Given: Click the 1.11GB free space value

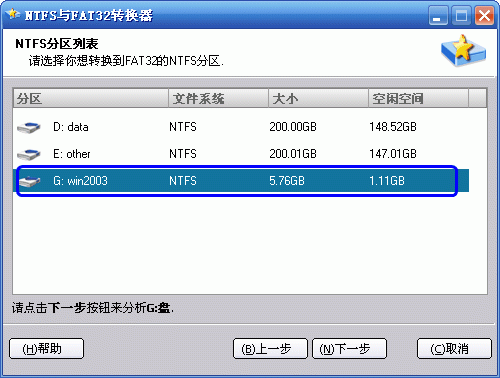Looking at the screenshot, I should [387, 181].
